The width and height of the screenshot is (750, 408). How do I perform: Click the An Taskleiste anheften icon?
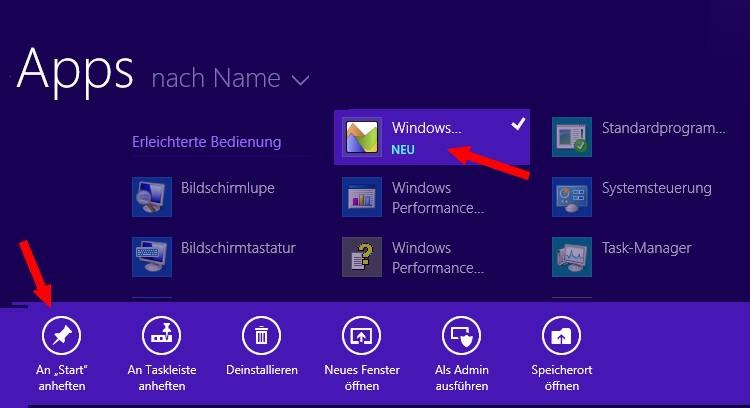[161, 336]
